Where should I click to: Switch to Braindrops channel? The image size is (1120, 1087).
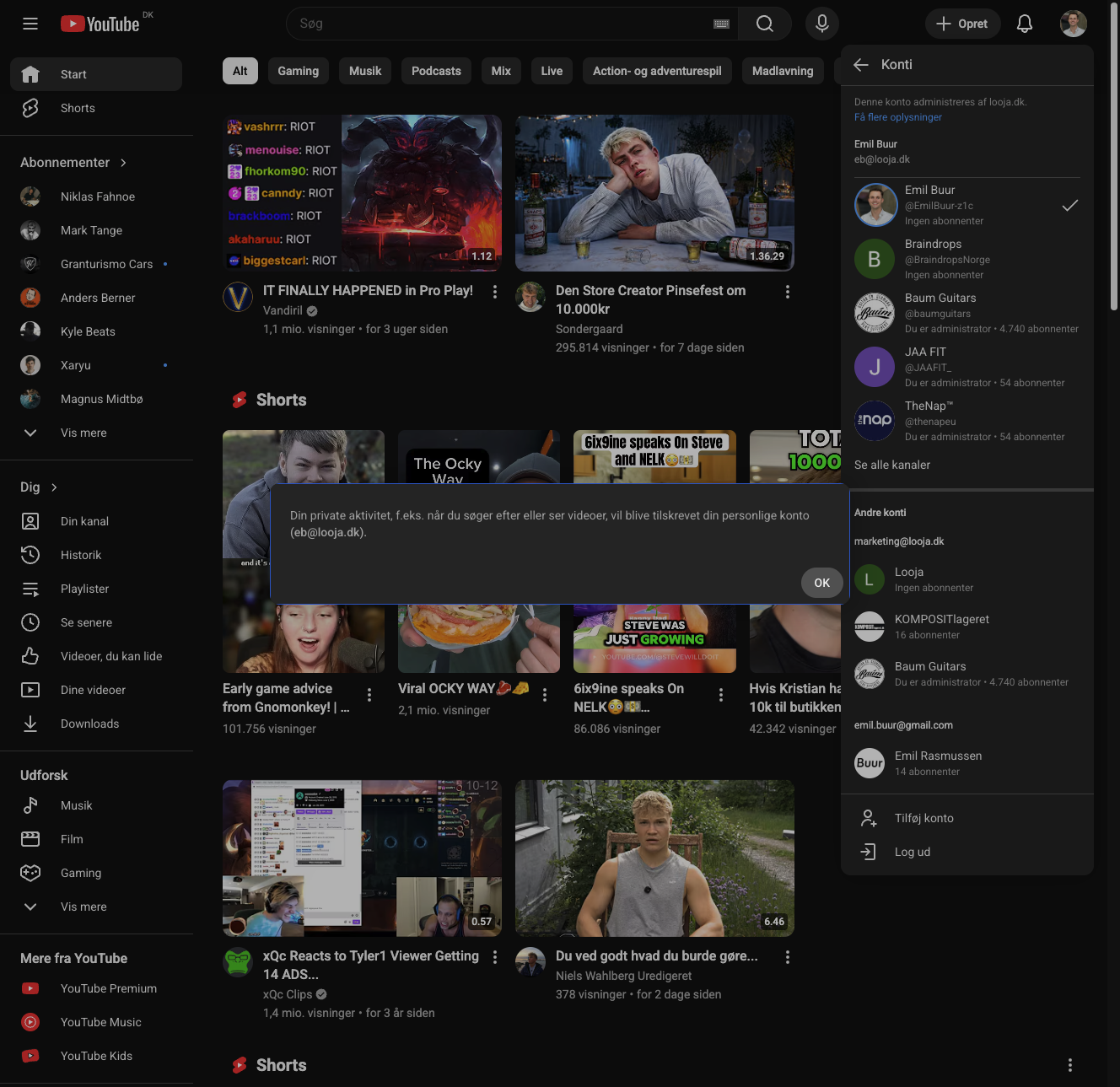click(x=967, y=259)
